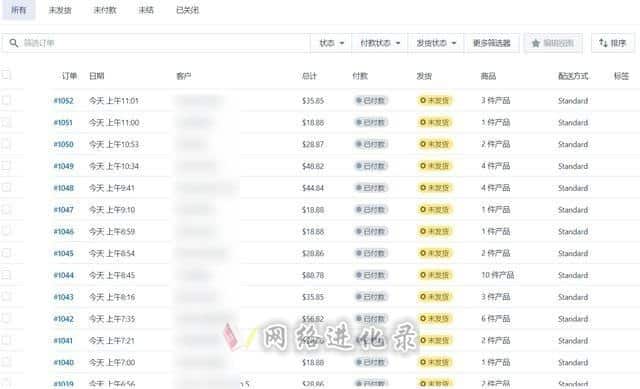The width and height of the screenshot is (640, 389).
Task: Select checkbox for order #1052
Action: 6,100
